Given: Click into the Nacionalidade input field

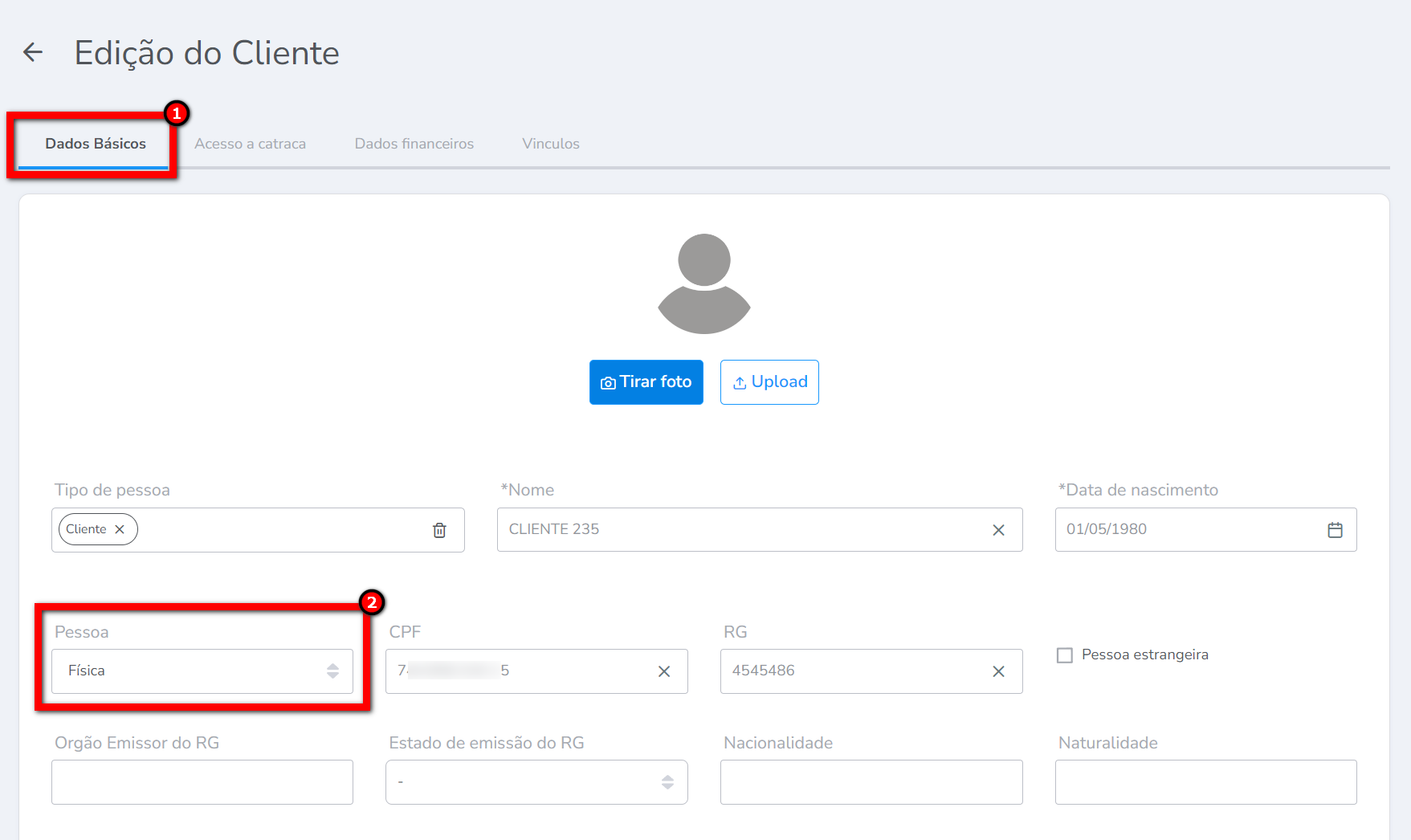Looking at the screenshot, I should 871,782.
